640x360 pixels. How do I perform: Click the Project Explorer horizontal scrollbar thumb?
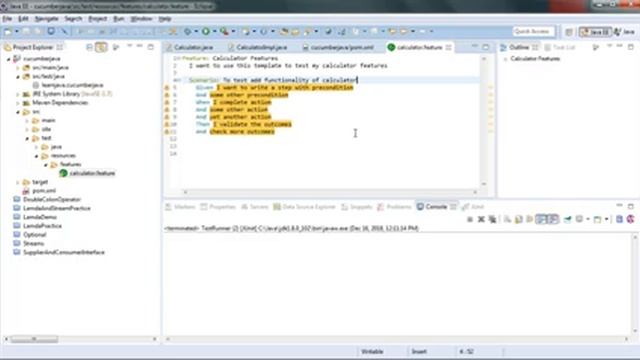(34, 339)
